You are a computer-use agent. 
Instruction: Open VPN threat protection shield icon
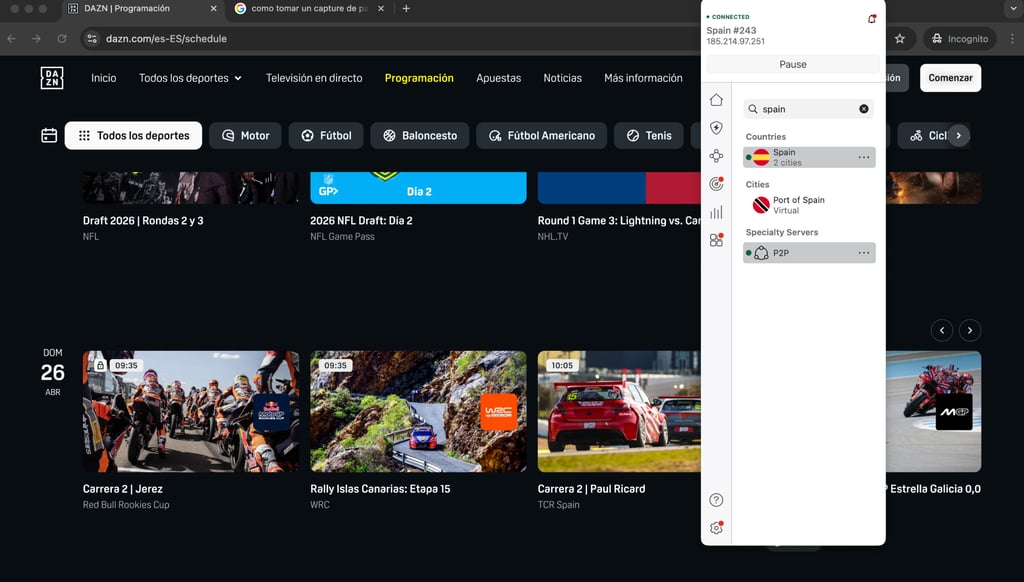[716, 127]
